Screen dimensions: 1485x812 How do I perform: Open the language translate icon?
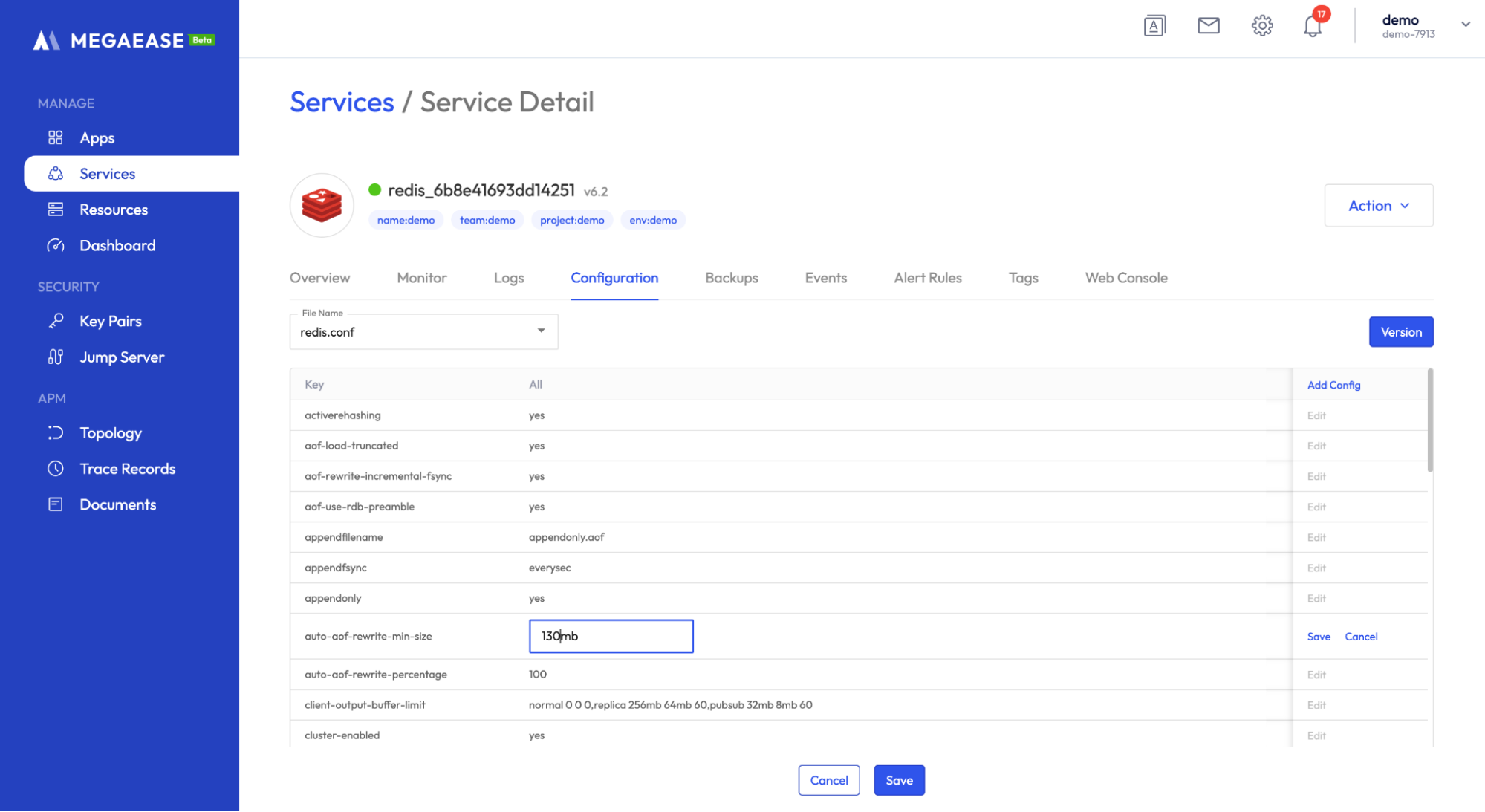point(1154,26)
